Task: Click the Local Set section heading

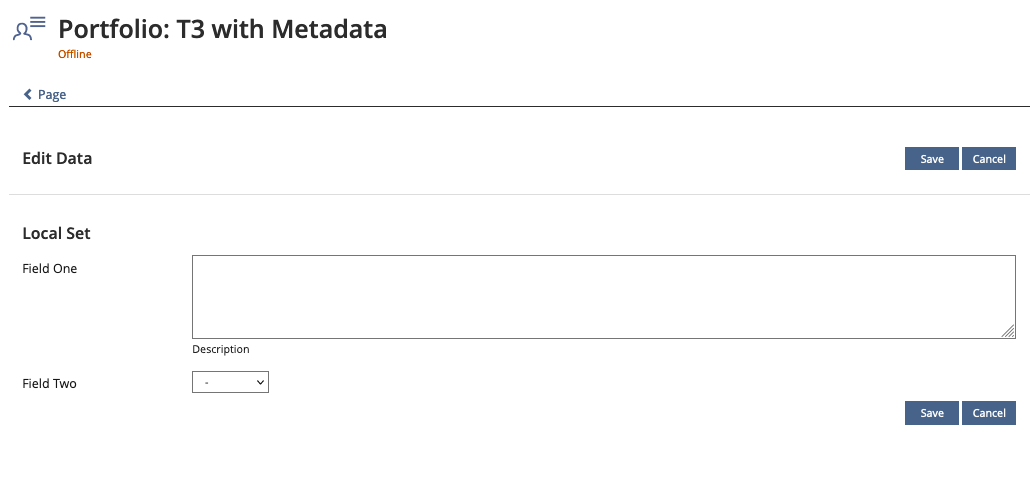Action: [56, 233]
